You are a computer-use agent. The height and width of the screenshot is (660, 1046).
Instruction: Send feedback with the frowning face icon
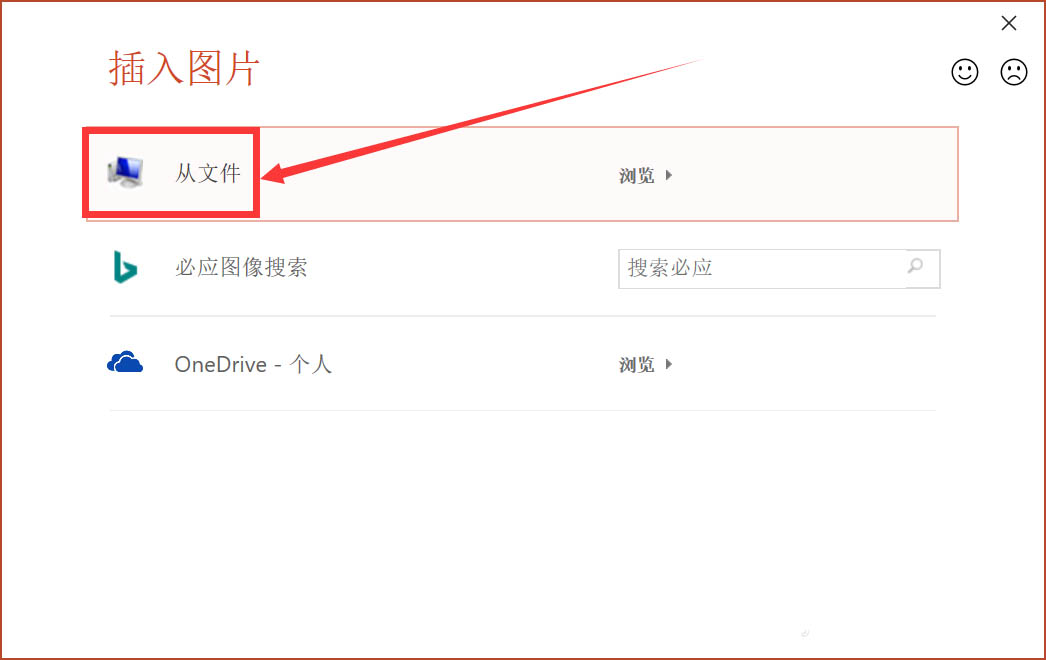click(1013, 72)
